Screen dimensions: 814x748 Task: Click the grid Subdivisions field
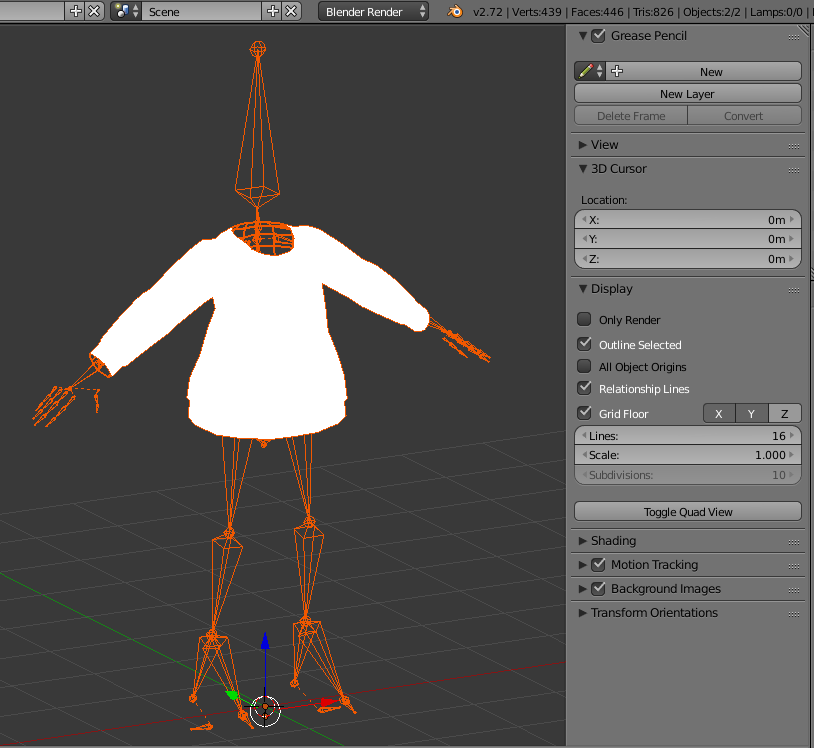pos(688,474)
